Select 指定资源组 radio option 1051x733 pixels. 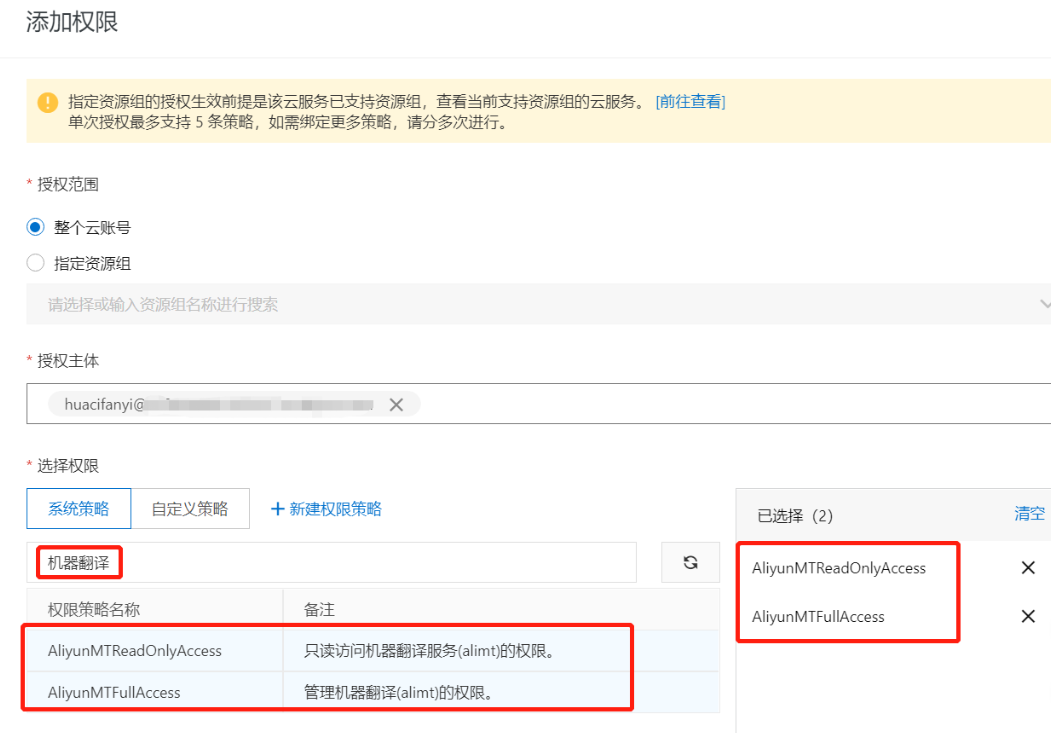36,264
